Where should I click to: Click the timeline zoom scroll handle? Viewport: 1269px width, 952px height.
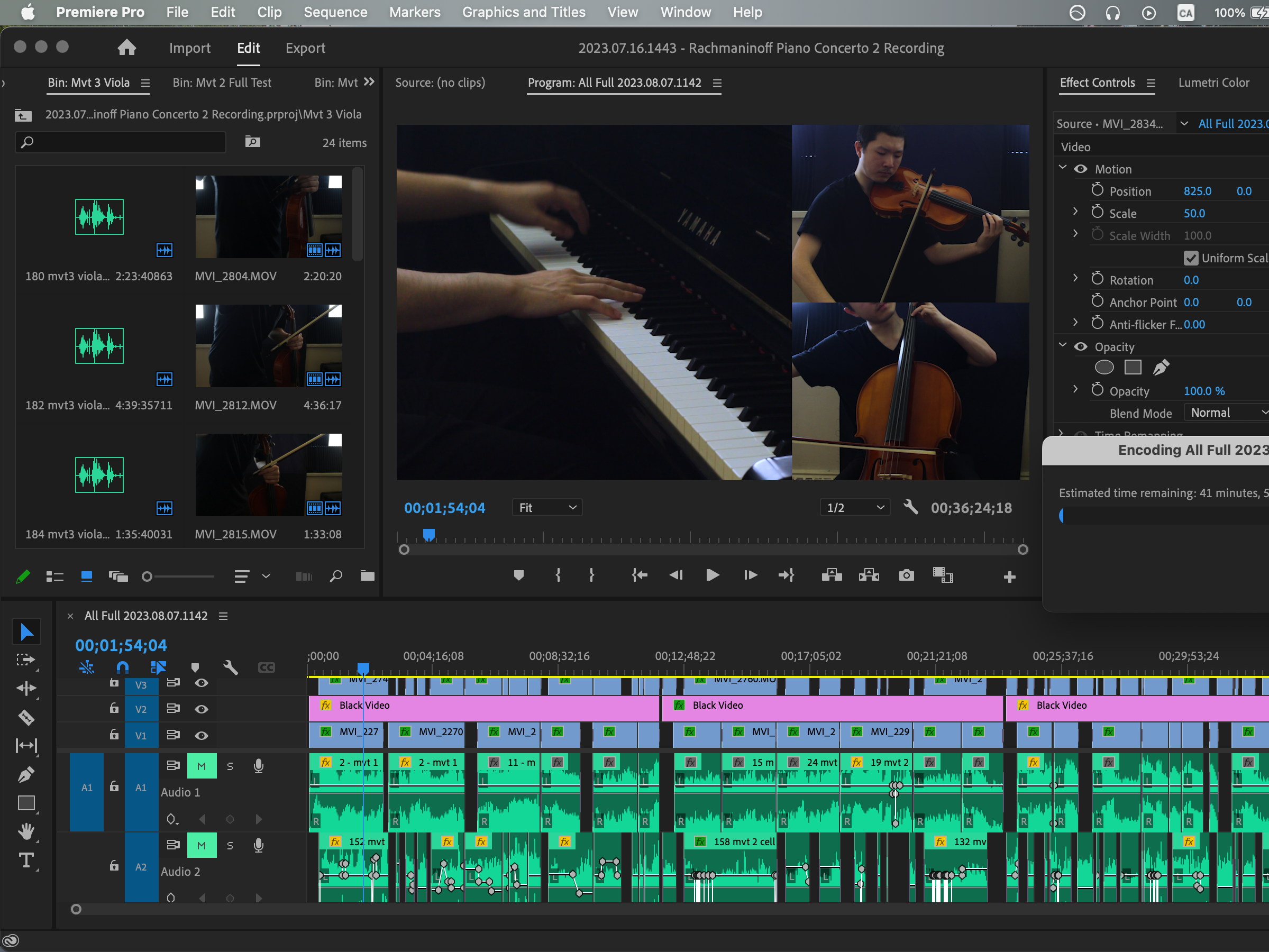point(76,909)
